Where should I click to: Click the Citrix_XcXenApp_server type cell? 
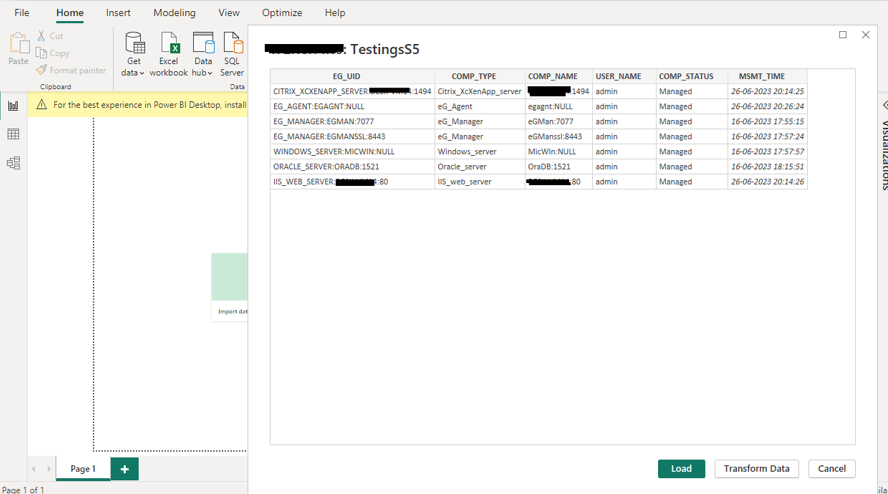480,91
